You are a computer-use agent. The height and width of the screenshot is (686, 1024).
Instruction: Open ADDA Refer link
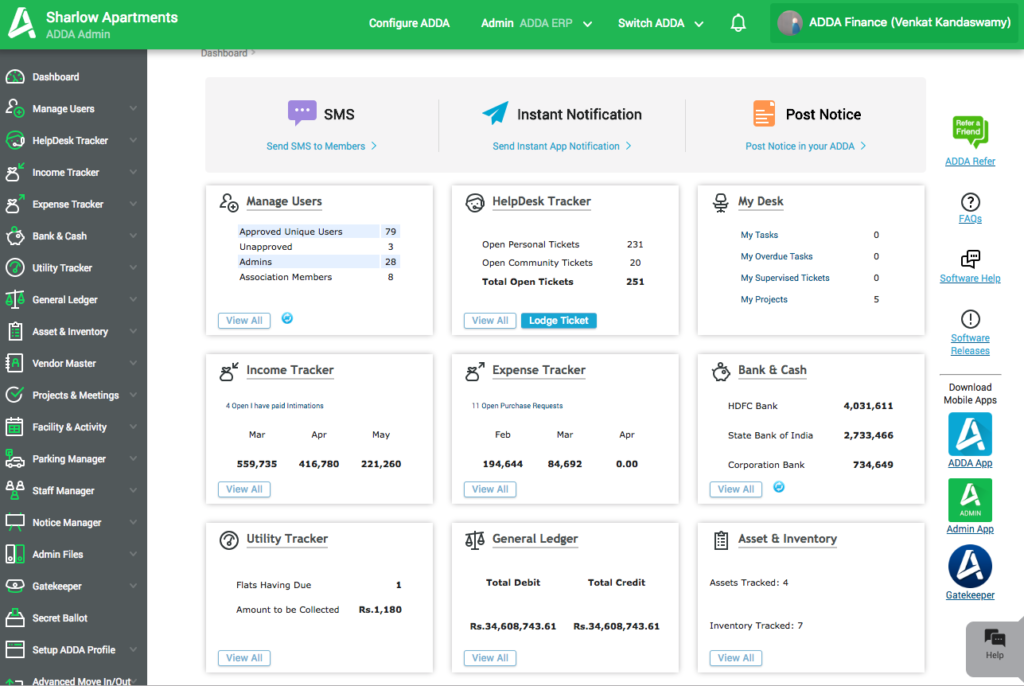(970, 161)
